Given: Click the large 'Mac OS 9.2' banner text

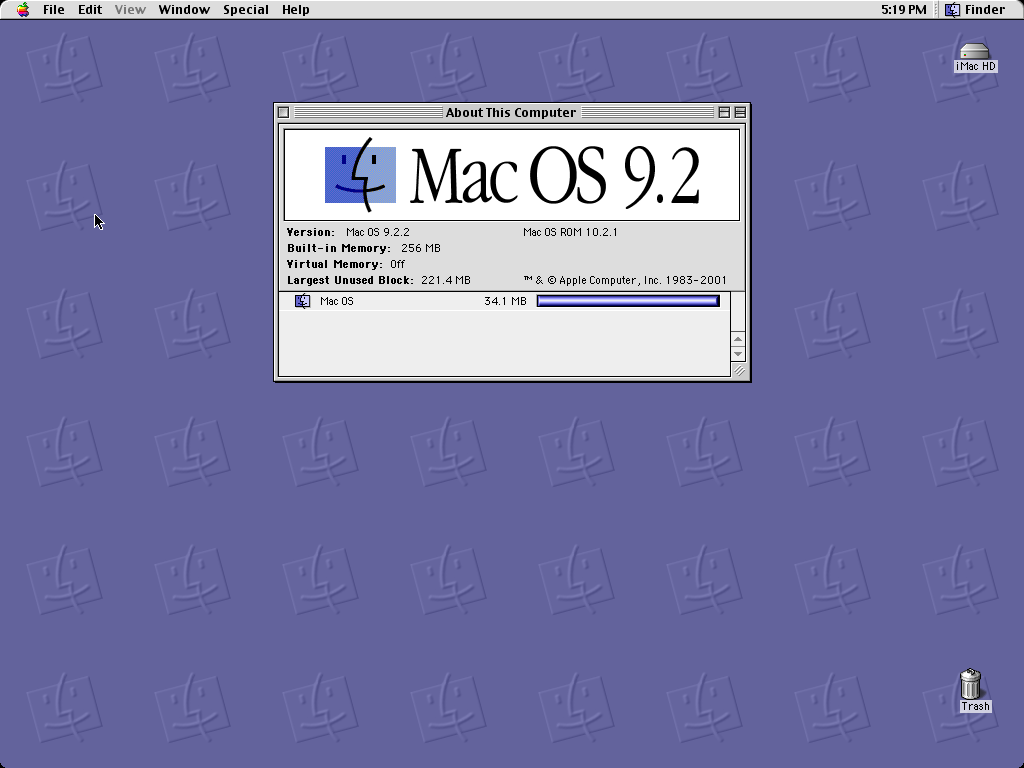Looking at the screenshot, I should coord(555,176).
